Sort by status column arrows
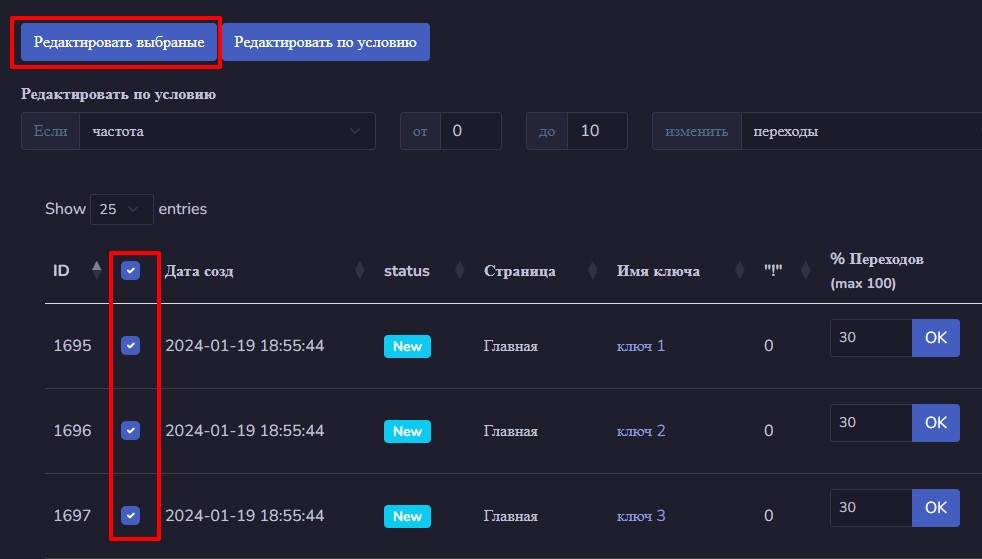This screenshot has width=982, height=559. [460, 270]
